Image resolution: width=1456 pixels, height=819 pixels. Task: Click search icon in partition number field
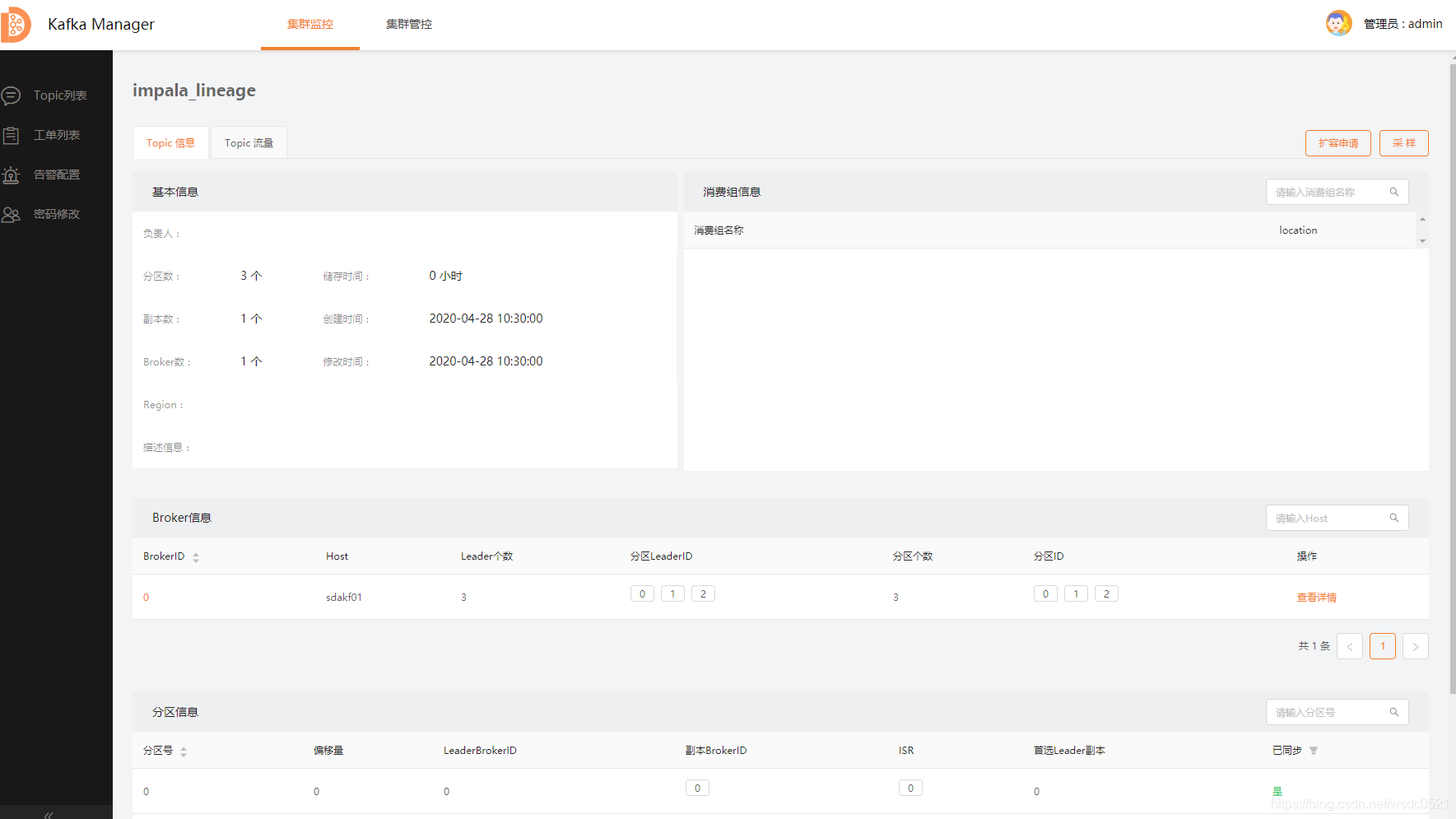click(1394, 712)
